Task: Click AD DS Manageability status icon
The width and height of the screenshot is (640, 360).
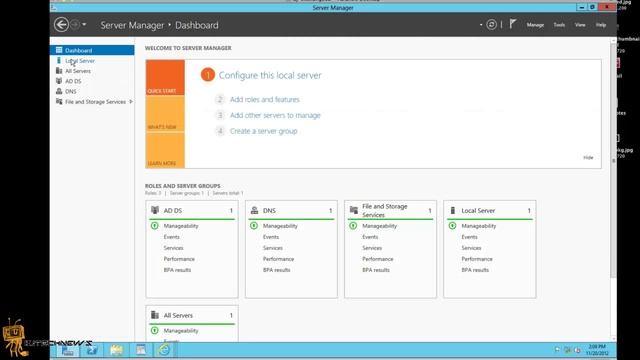Action: click(x=154, y=225)
